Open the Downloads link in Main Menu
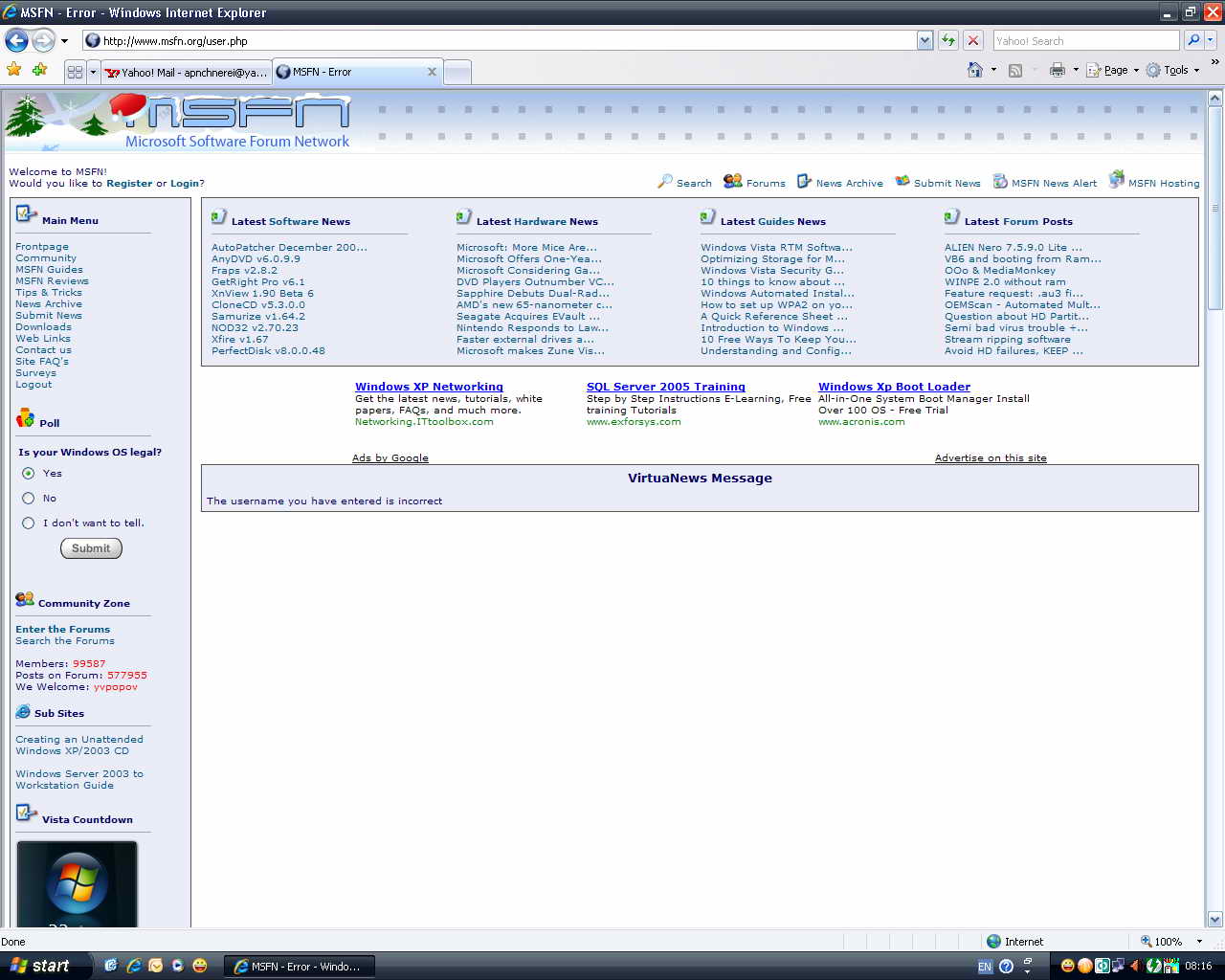 43,326
